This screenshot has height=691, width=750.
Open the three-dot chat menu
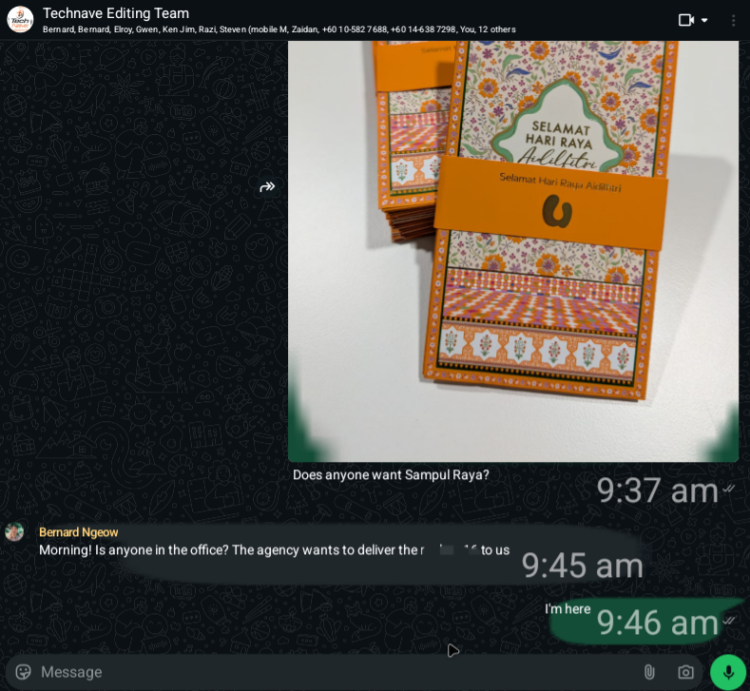(733, 20)
